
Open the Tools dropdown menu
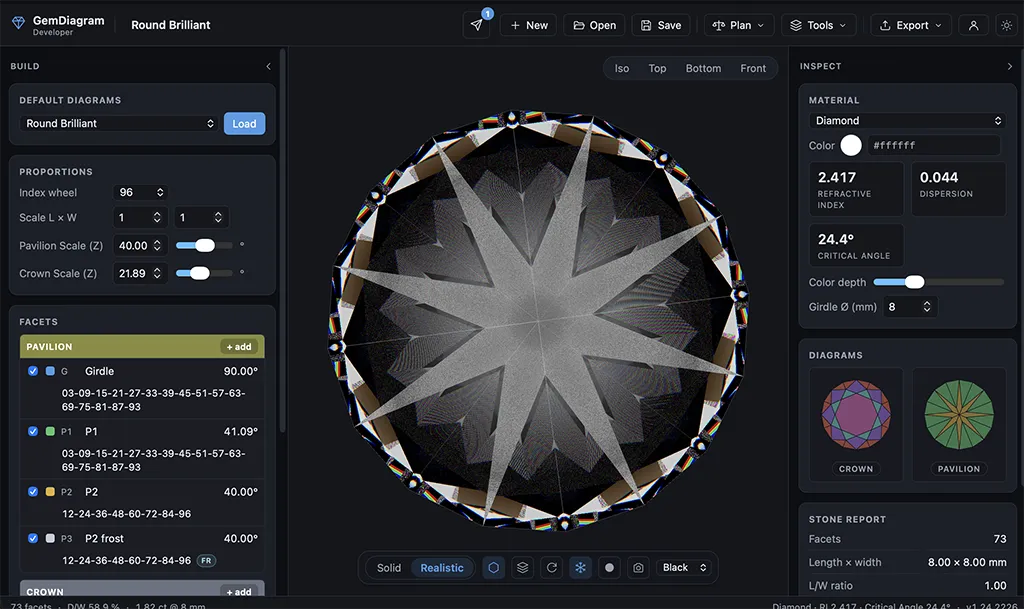818,25
